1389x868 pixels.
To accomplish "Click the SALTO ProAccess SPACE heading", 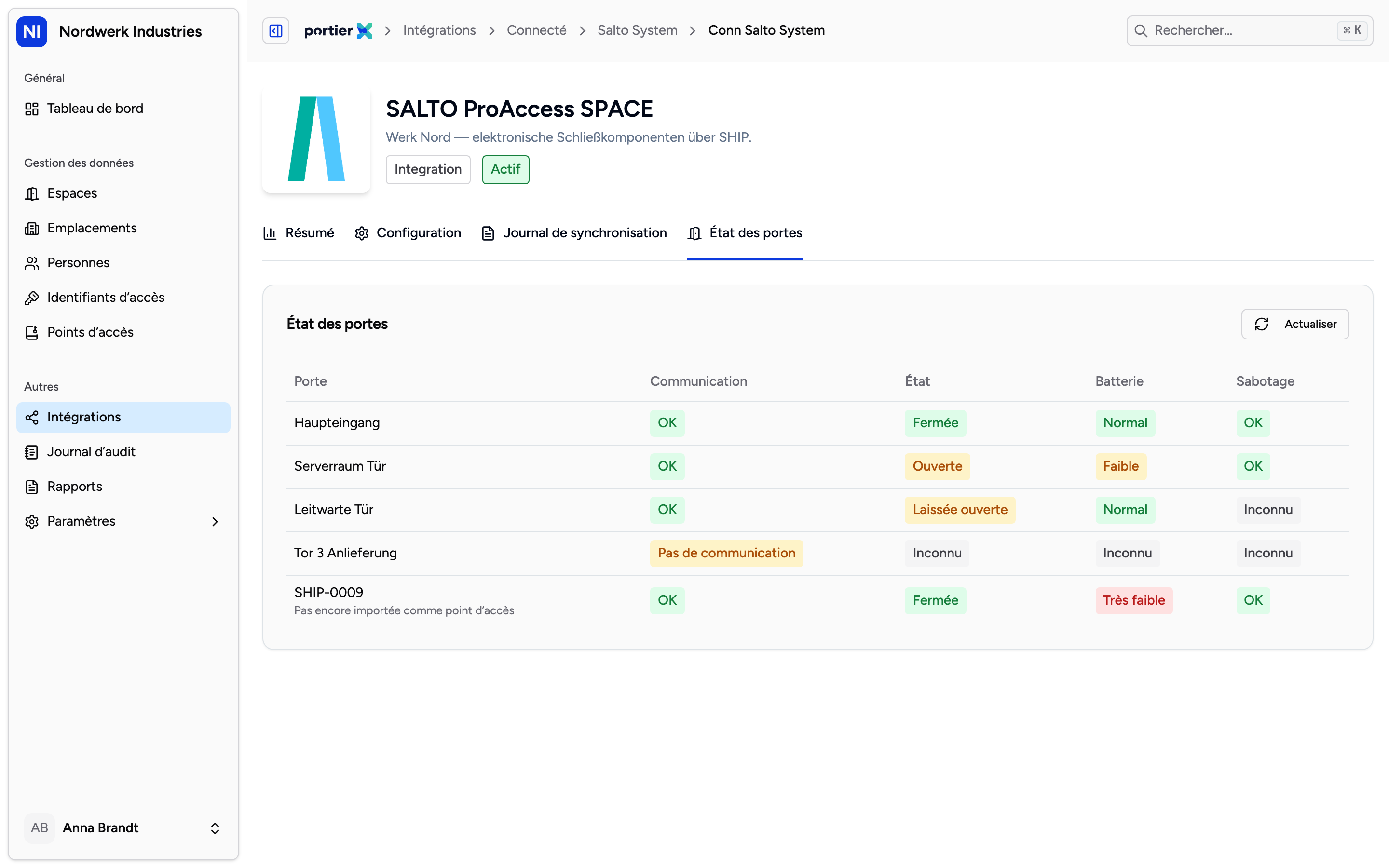I will (x=519, y=109).
